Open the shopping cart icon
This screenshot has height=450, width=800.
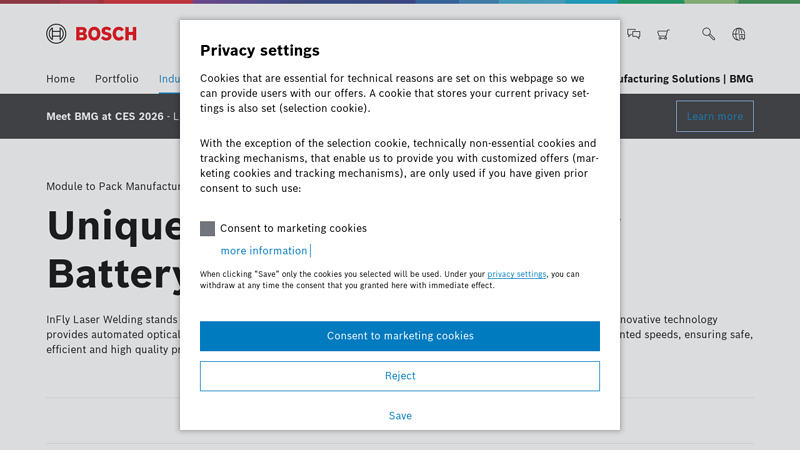(x=663, y=34)
